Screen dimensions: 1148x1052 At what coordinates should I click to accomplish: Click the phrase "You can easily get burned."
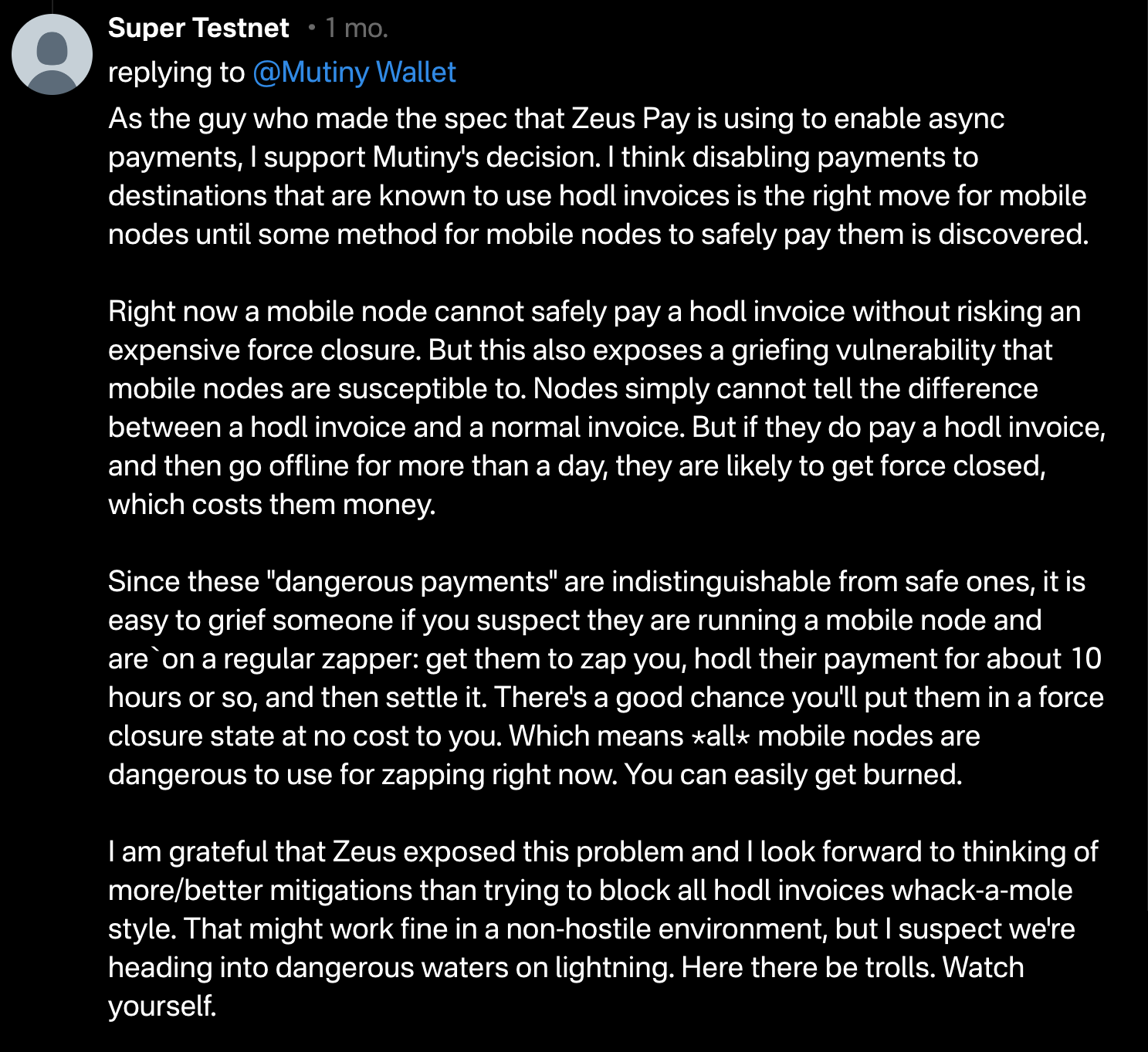[x=793, y=775]
